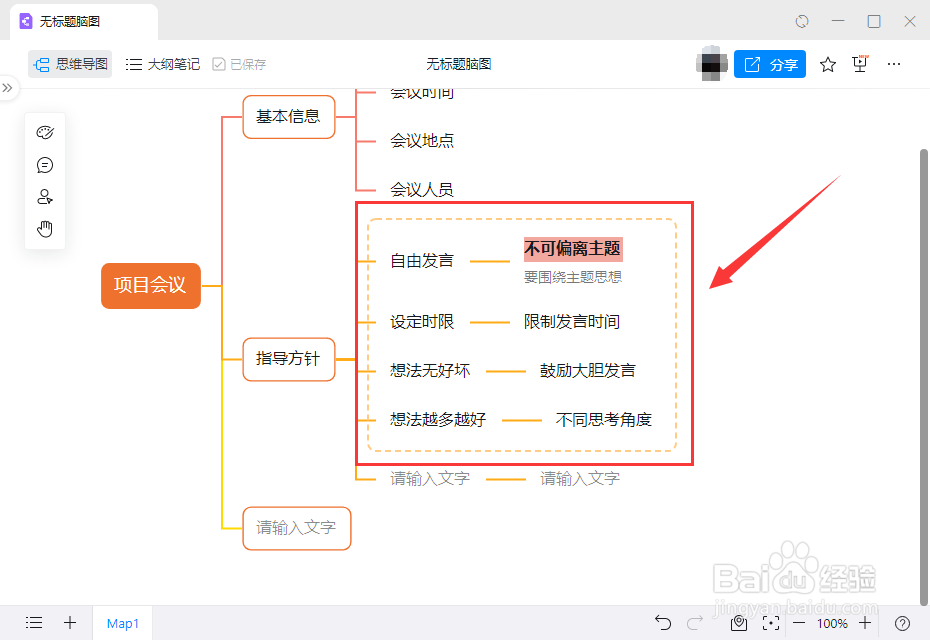Open the fit-to-screen view icon
Image resolution: width=930 pixels, height=640 pixels.
tap(771, 623)
